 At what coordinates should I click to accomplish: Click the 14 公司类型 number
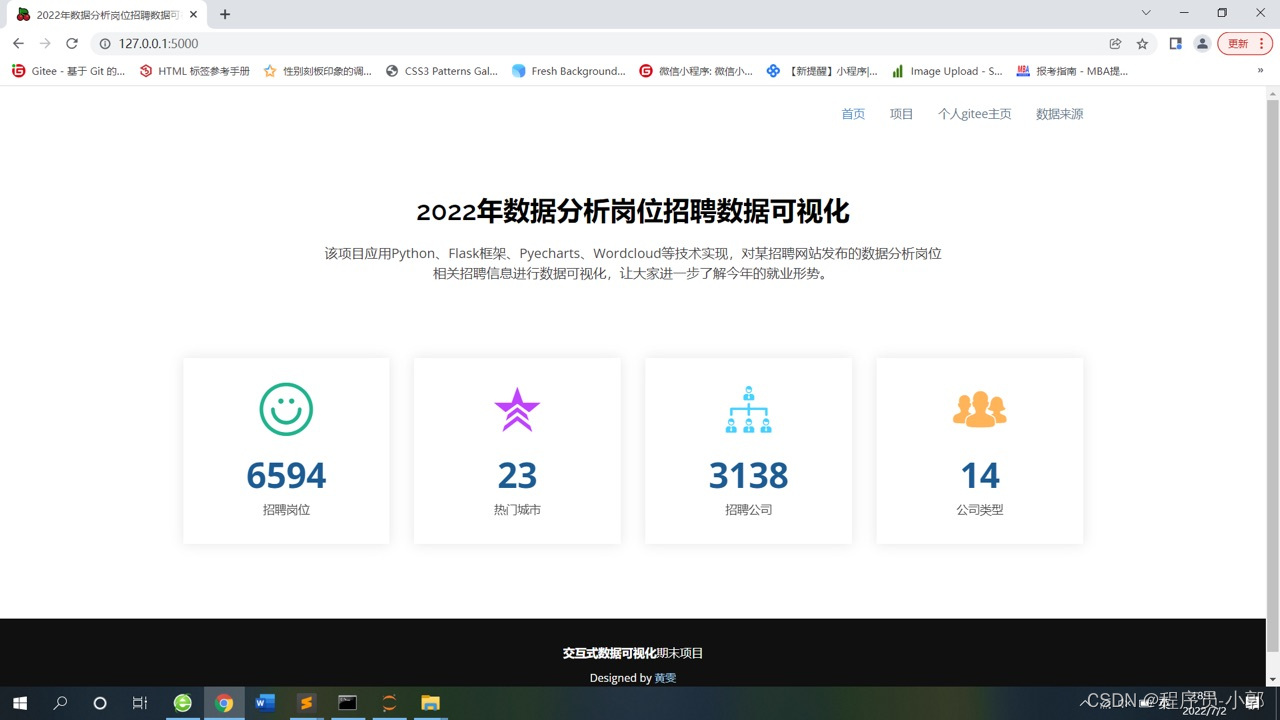tap(980, 476)
